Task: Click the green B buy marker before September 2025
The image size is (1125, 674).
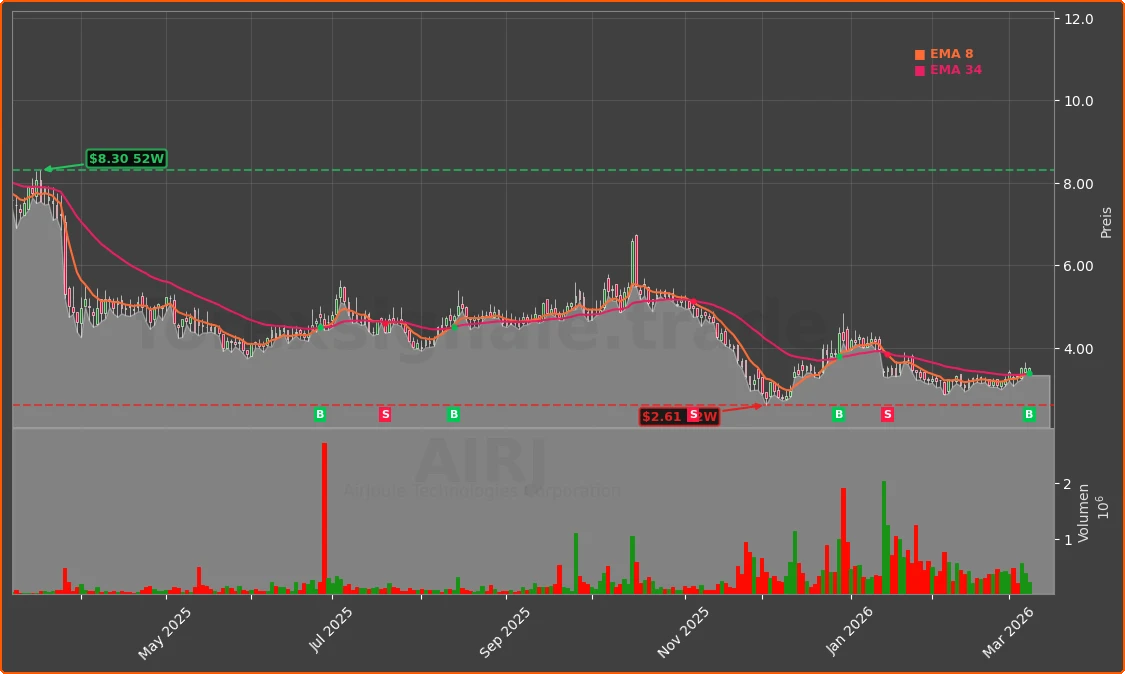Action: pos(453,415)
